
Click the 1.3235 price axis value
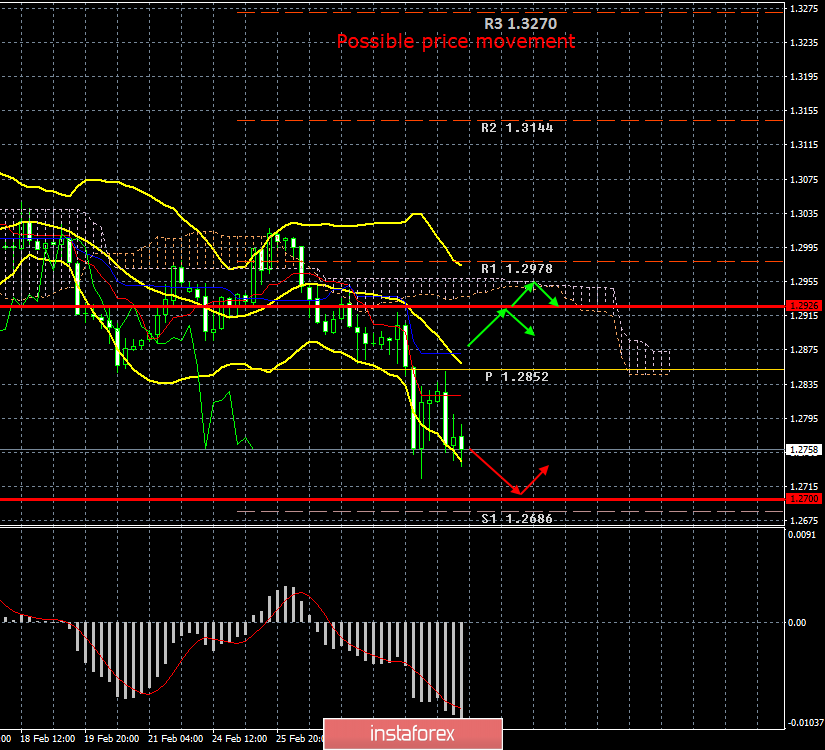pos(804,43)
